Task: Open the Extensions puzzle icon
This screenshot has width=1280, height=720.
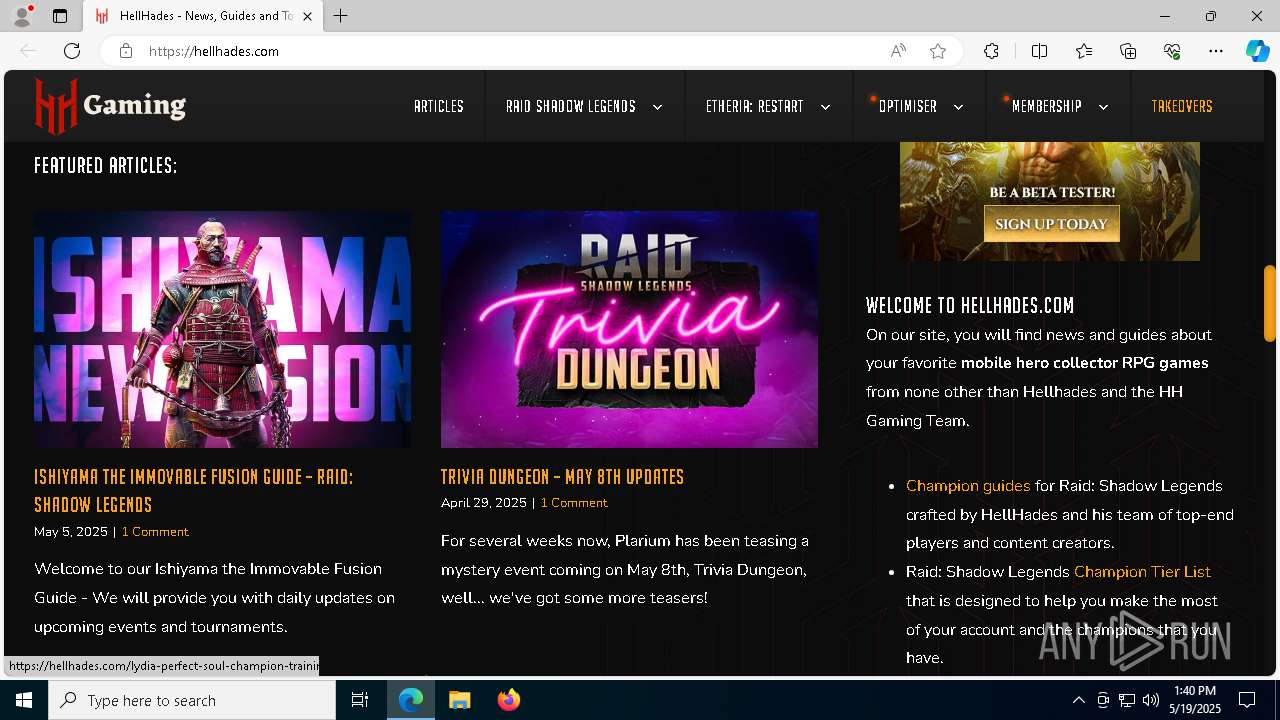Action: tap(991, 51)
